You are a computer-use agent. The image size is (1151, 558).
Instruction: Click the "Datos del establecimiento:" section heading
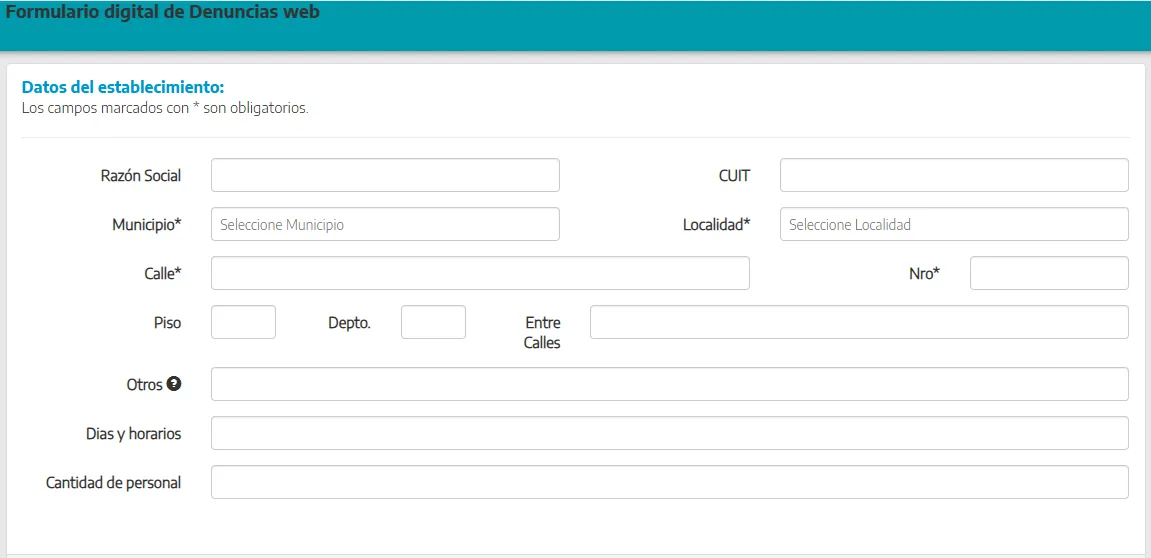122,87
